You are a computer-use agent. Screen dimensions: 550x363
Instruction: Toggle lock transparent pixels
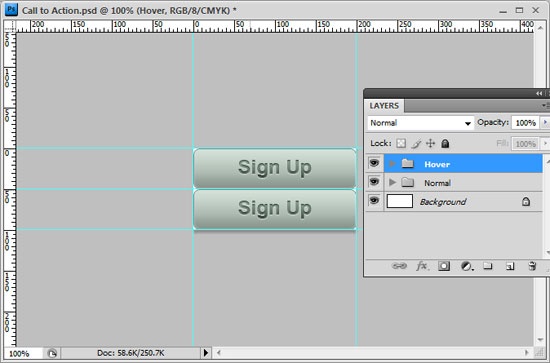coord(401,143)
